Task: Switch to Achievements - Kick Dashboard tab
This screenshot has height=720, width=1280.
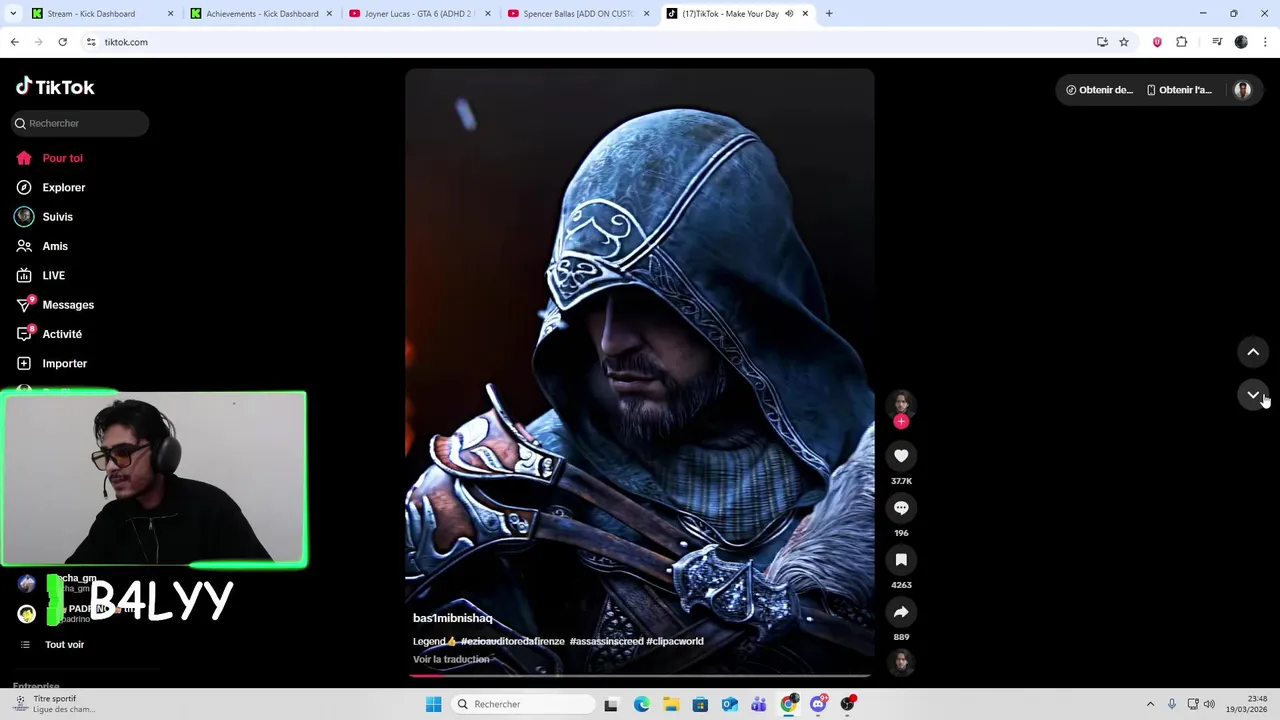Action: point(260,14)
